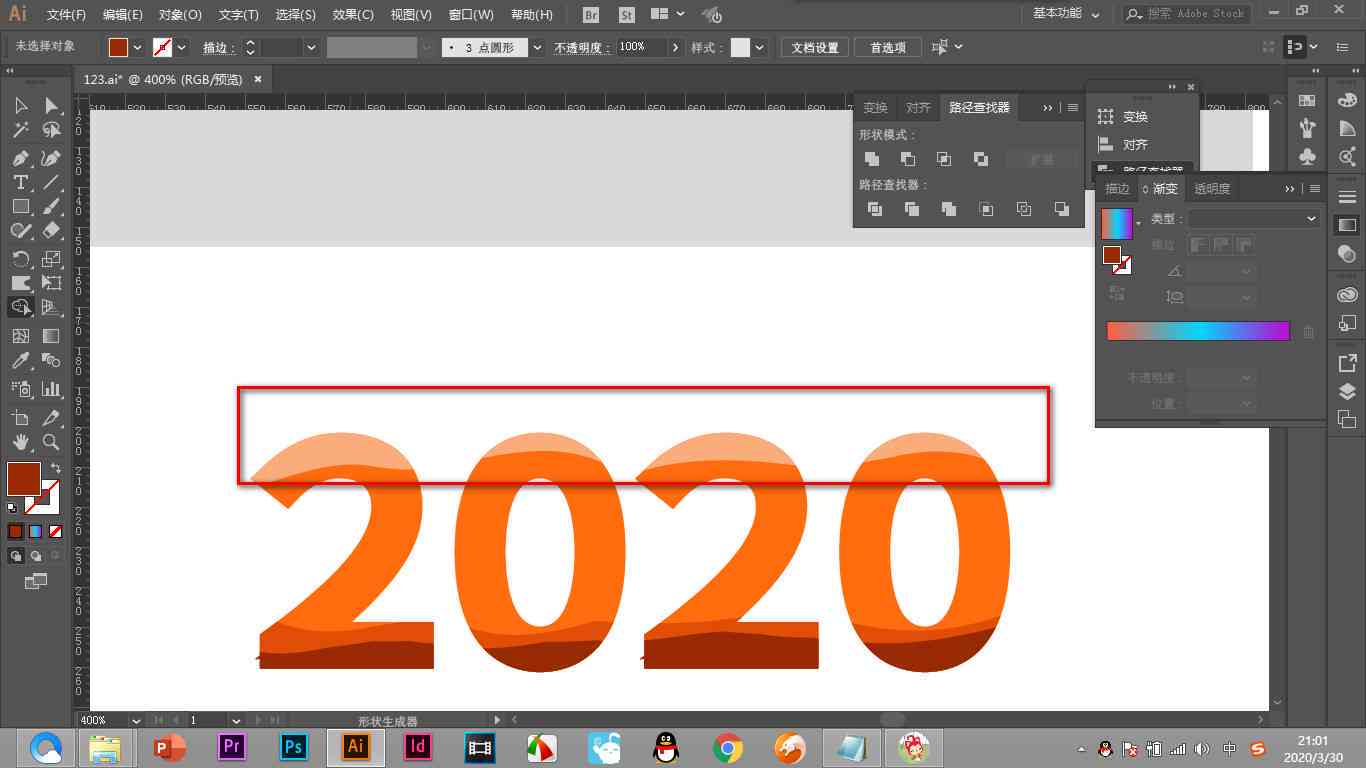
Task: Choose the Magic Wand tool
Action: coord(20,130)
